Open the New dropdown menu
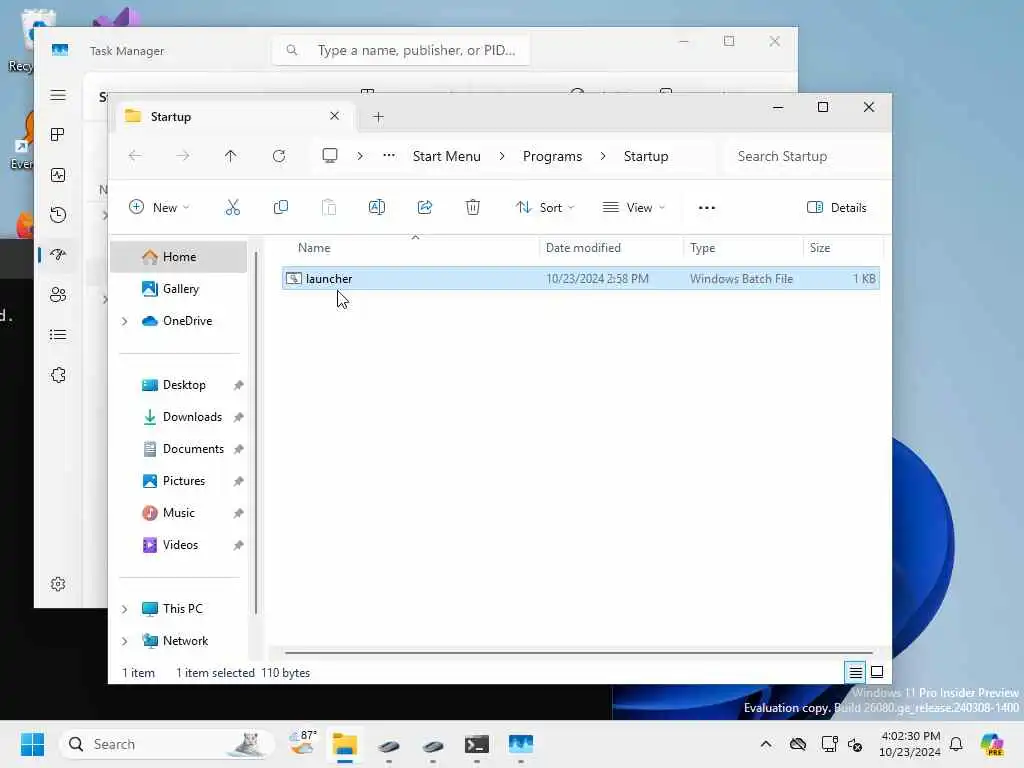This screenshot has width=1024, height=768. 159,208
